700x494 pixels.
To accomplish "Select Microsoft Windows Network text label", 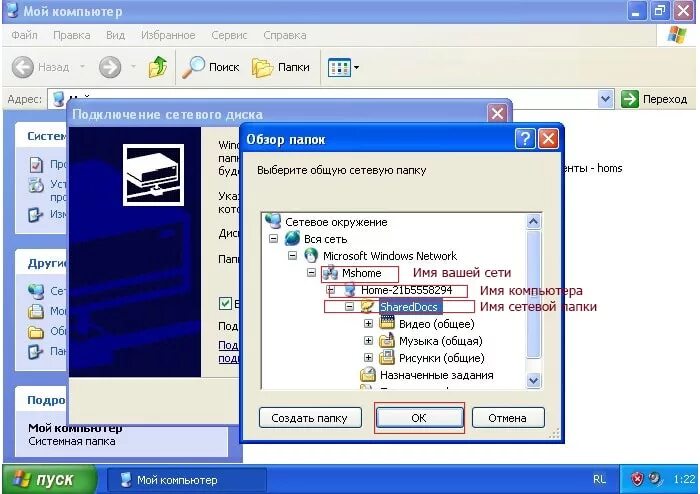I will (390, 256).
